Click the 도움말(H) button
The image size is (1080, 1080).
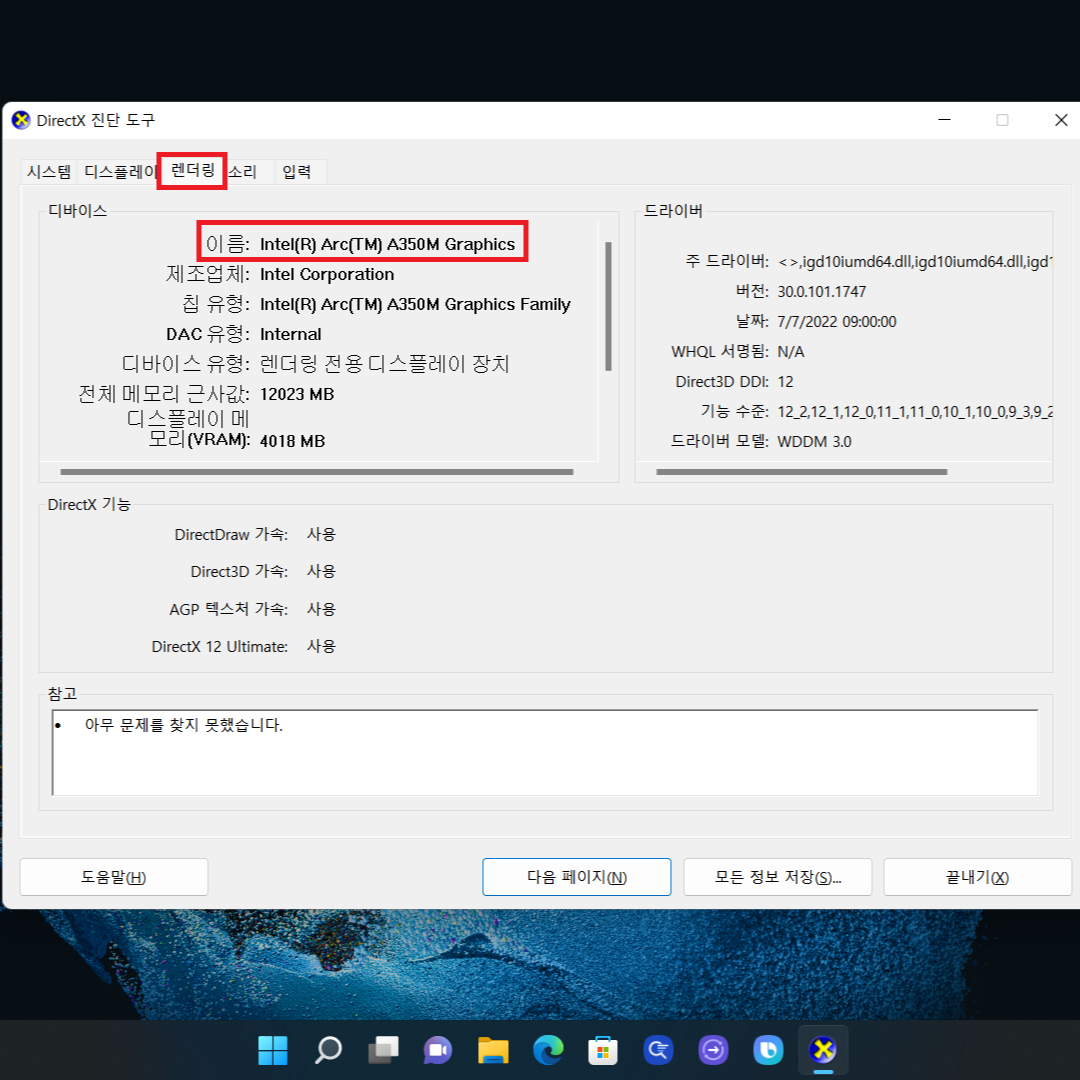pyautogui.click(x=114, y=877)
